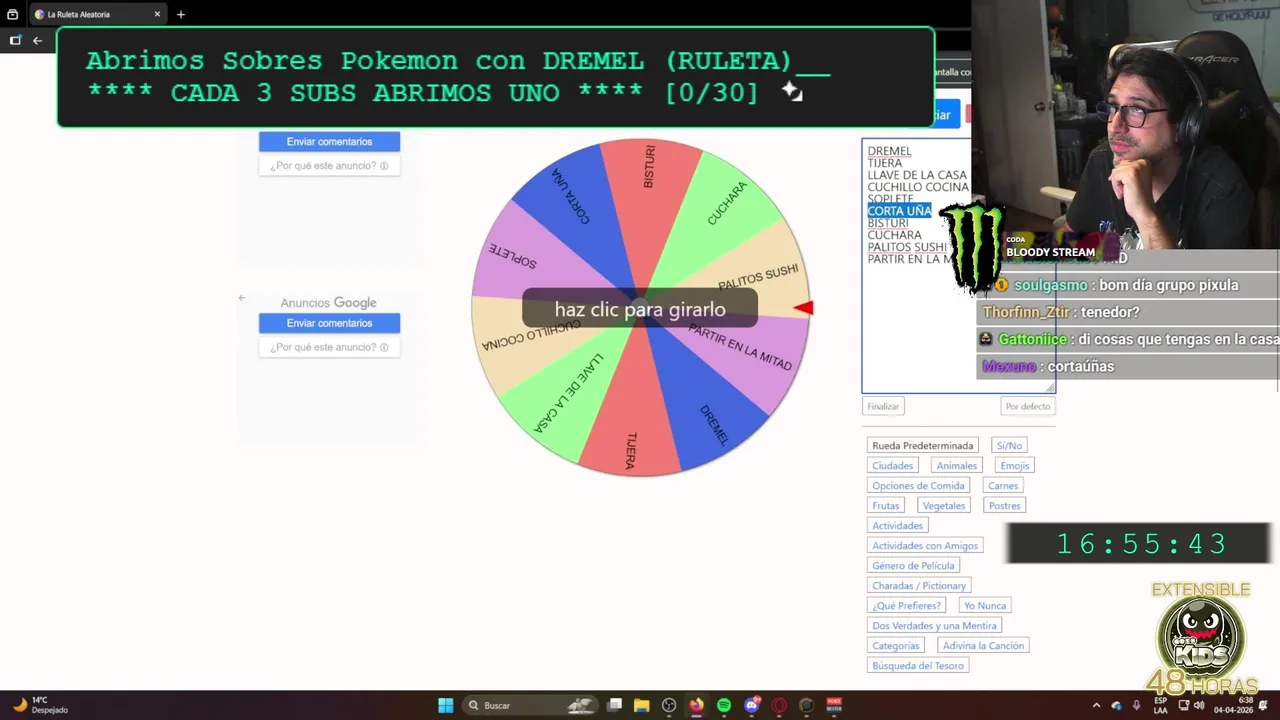Viewport: 1280px width, 720px height.
Task: Select the Emojis preset
Action: pyautogui.click(x=1014, y=466)
